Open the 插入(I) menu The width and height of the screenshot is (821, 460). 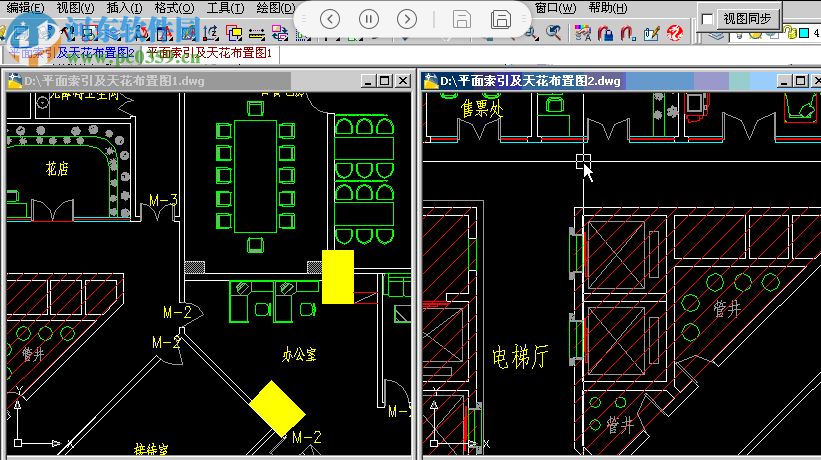coord(124,8)
